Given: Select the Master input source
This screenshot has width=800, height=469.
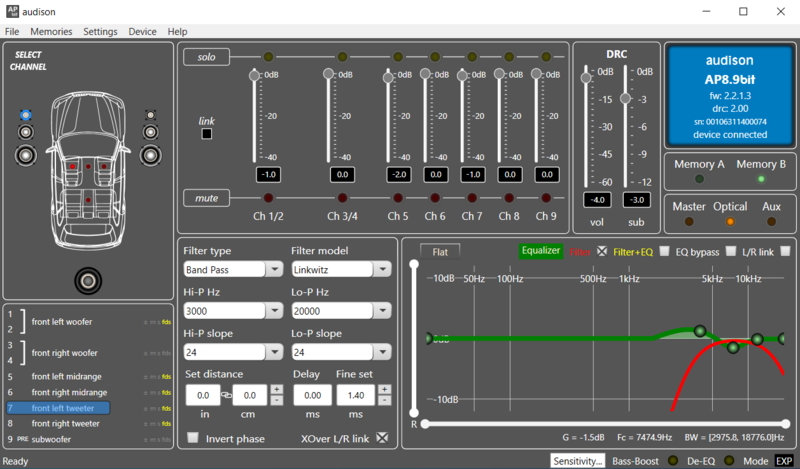Looking at the screenshot, I should point(689,221).
